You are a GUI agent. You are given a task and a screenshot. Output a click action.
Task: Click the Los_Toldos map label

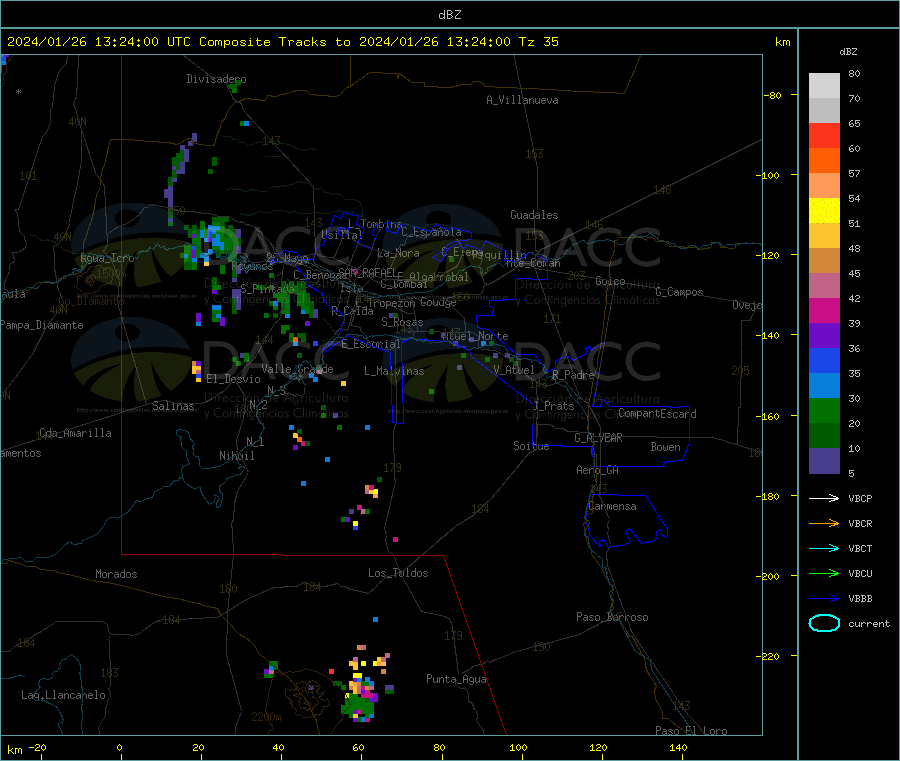398,573
